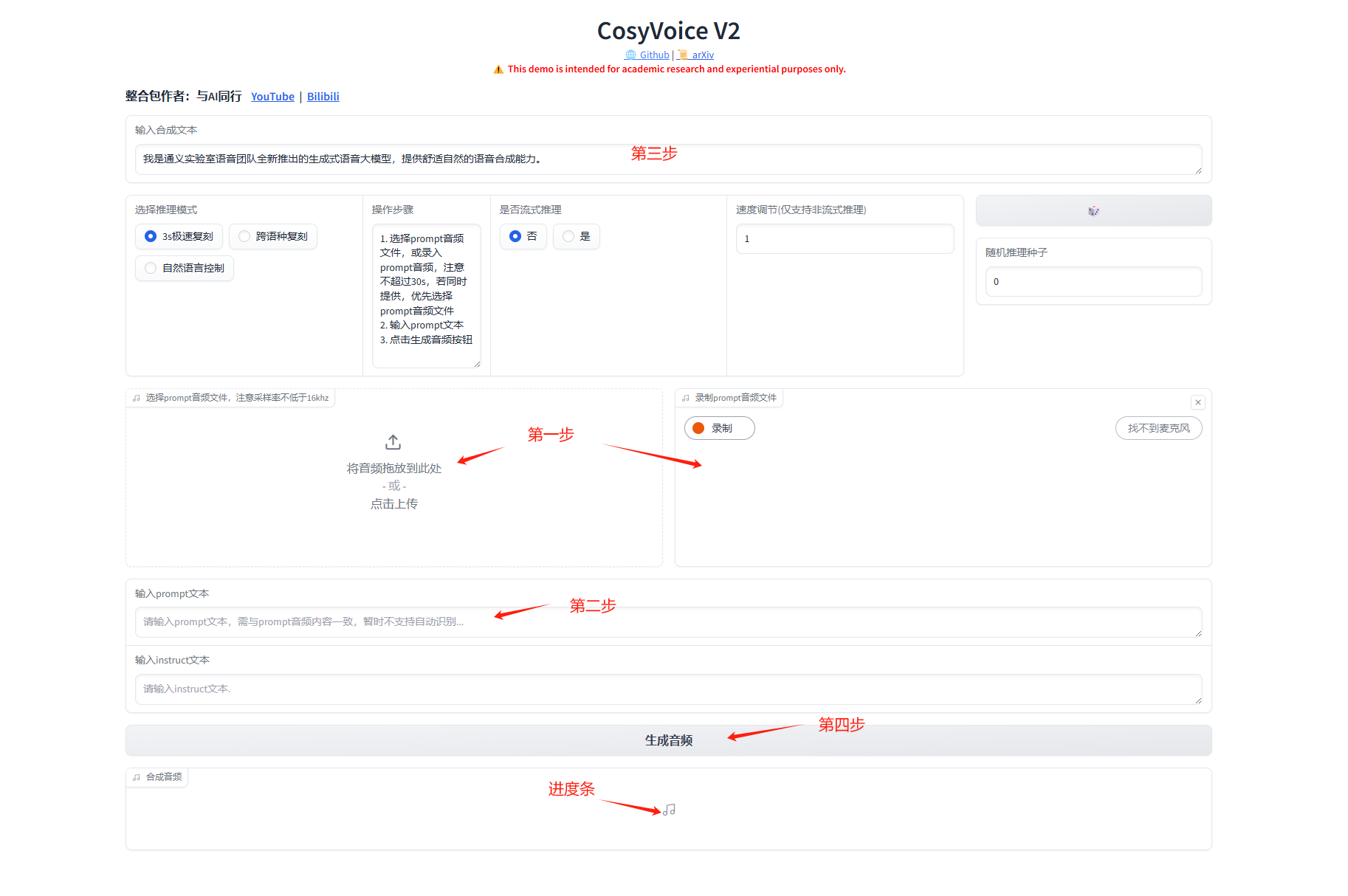Viewport: 1348px width, 896px height.
Task: Select the 跨语种复刻 mode
Action: tap(273, 236)
